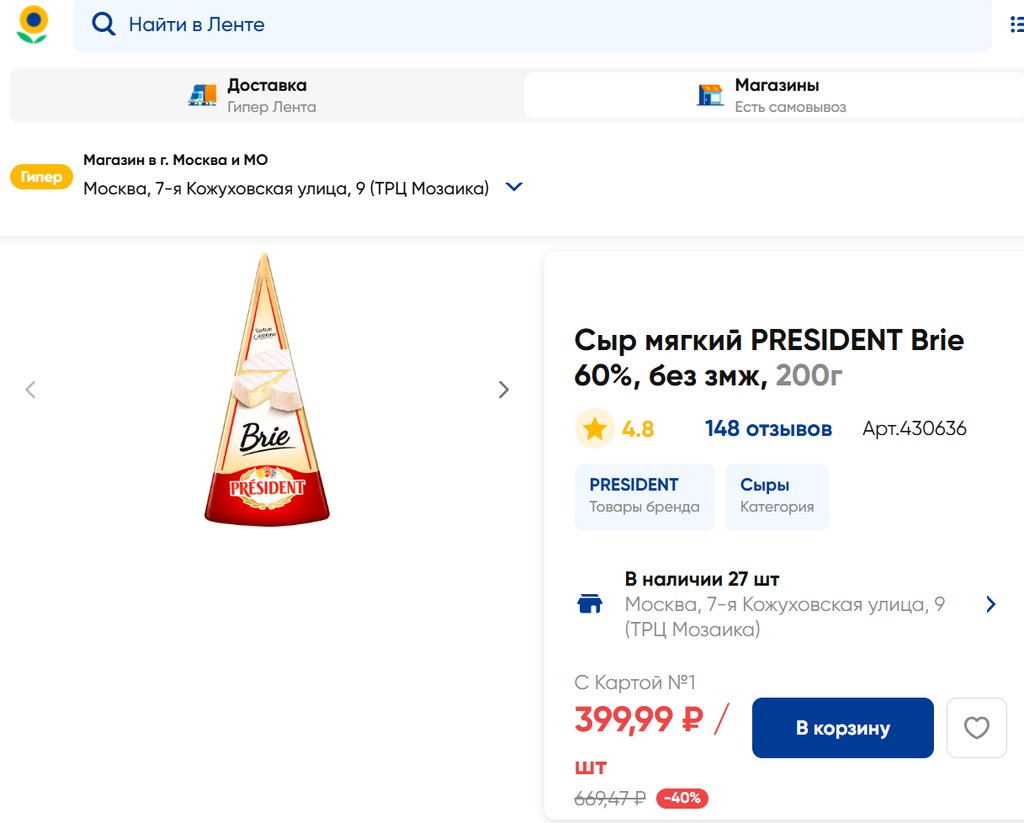Open the 148 отзывов reviews link
The width and height of the screenshot is (1024, 823).
click(768, 429)
